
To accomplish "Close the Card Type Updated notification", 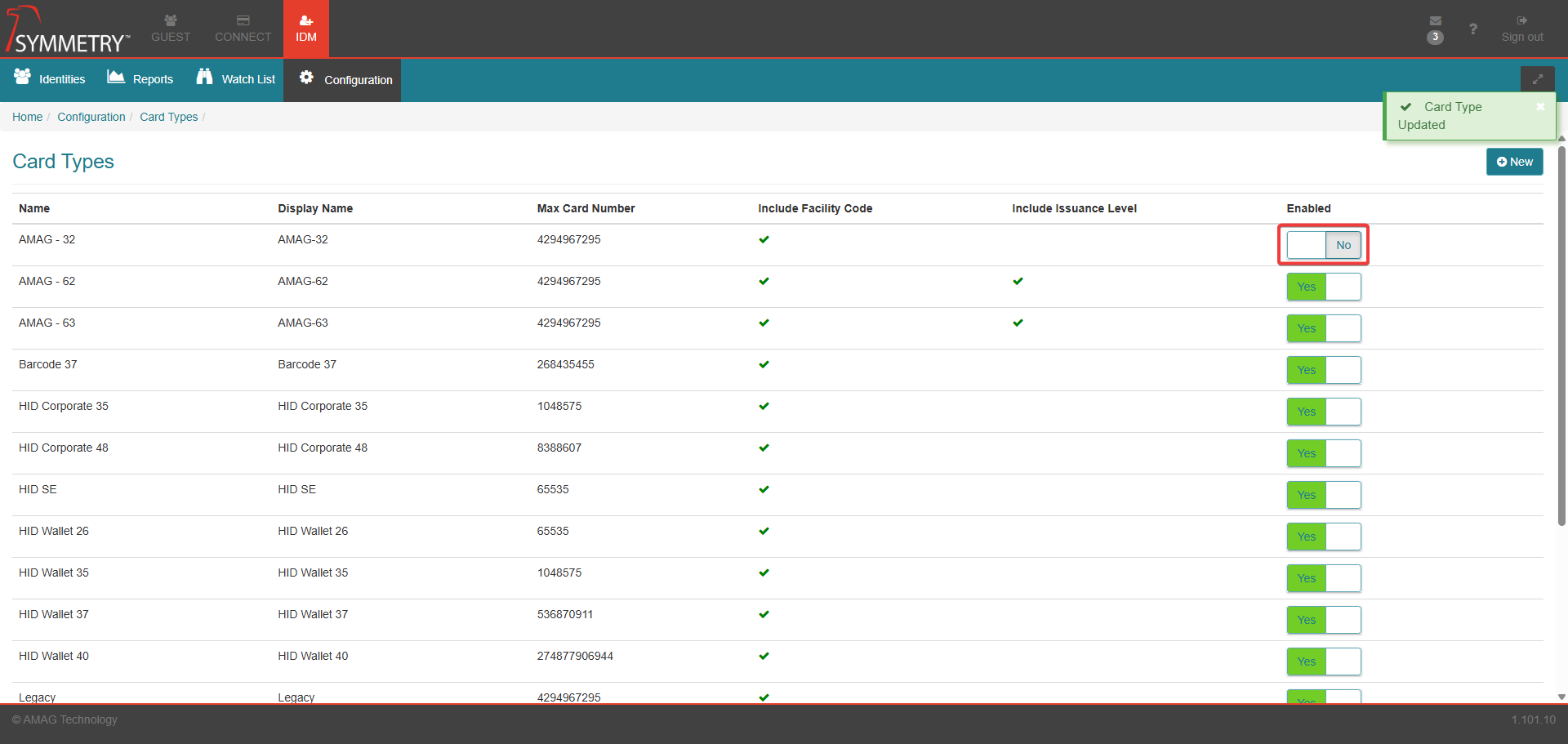I will (1540, 107).
